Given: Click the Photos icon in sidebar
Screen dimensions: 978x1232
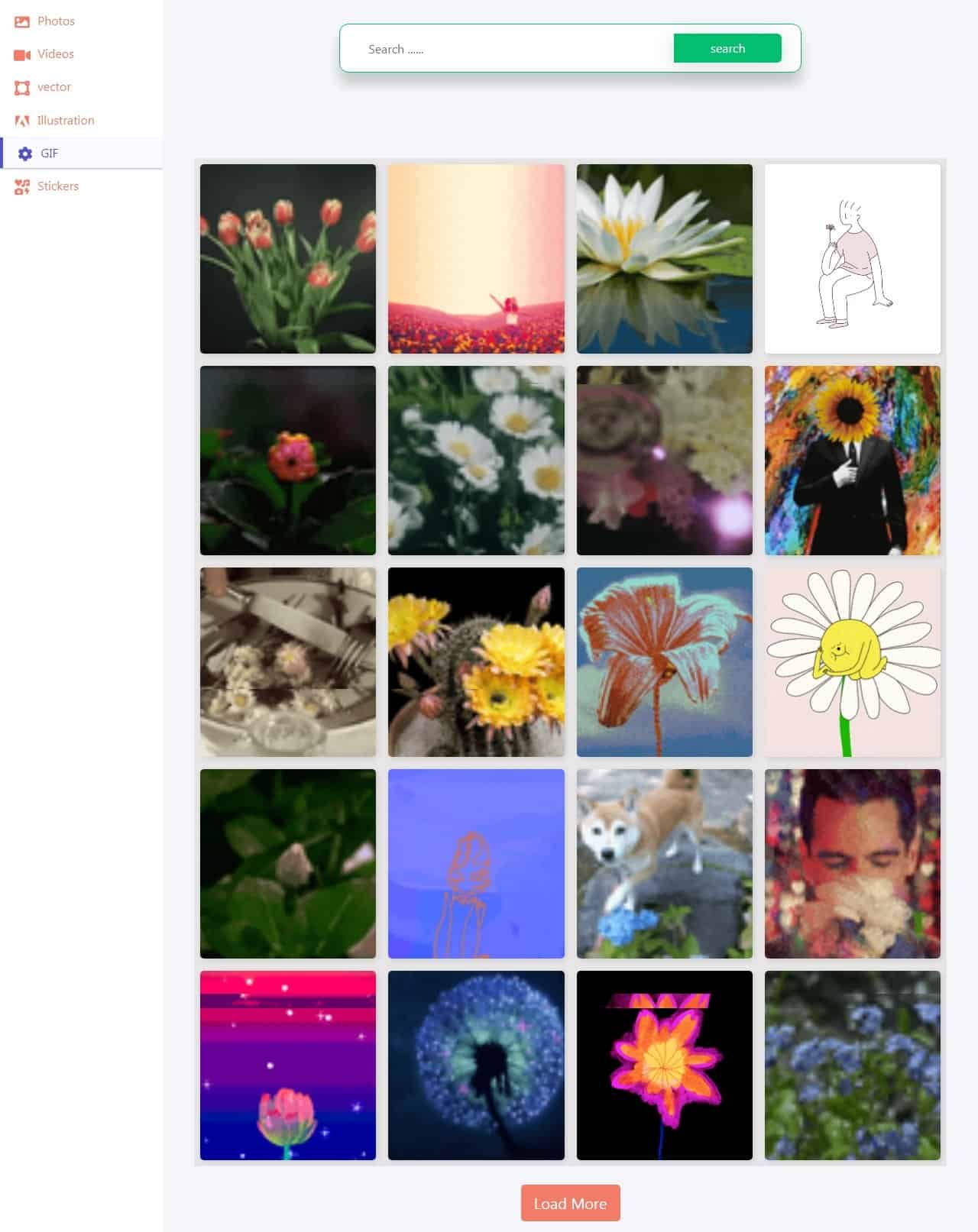Looking at the screenshot, I should click(22, 21).
